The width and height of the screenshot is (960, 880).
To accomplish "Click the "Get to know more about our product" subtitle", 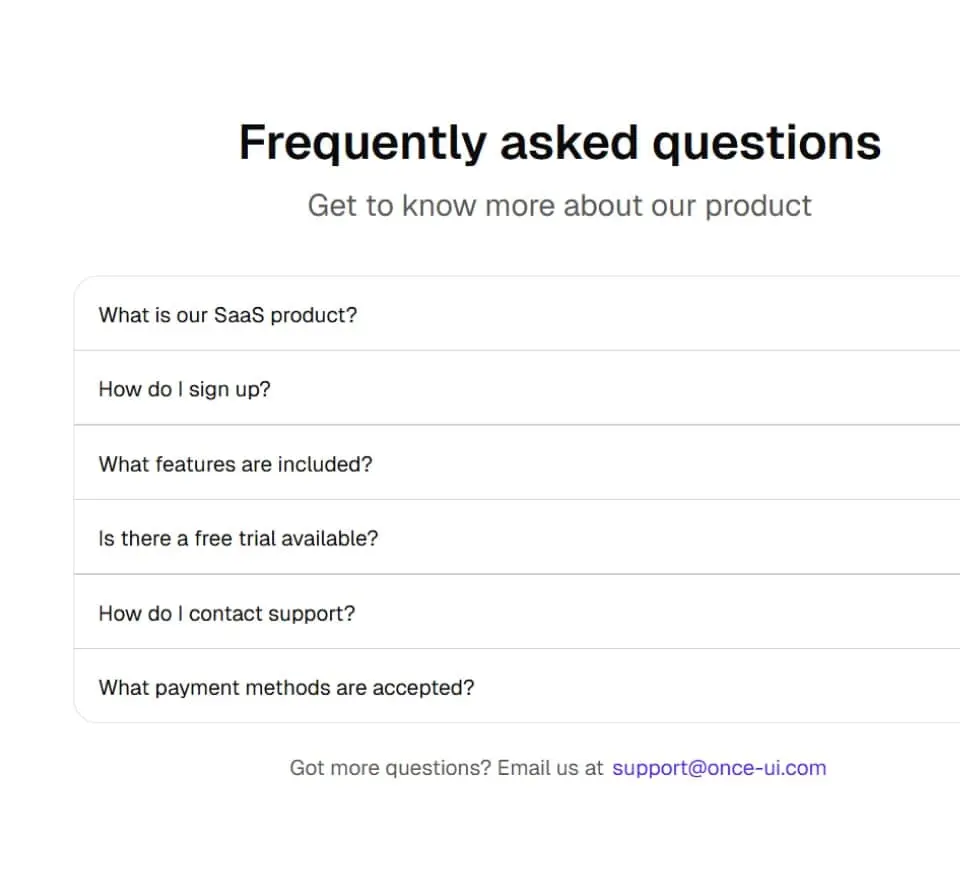I will (559, 206).
